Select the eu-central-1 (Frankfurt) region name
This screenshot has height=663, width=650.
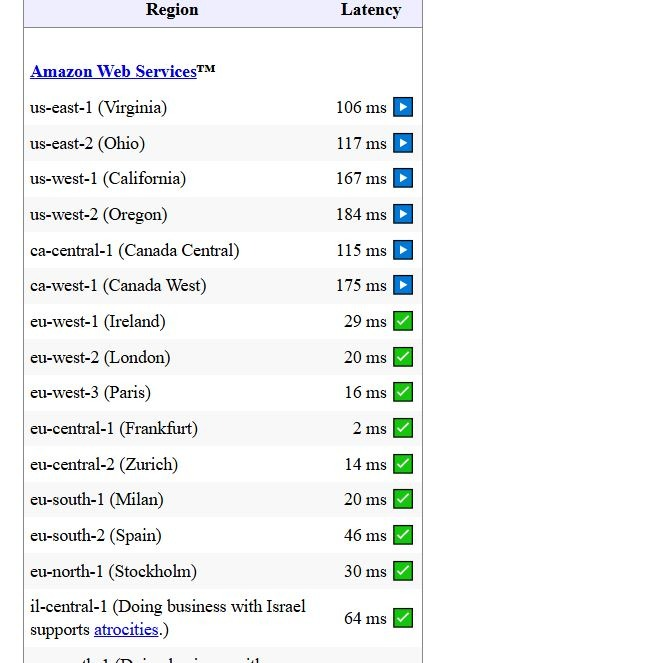[x=114, y=428]
